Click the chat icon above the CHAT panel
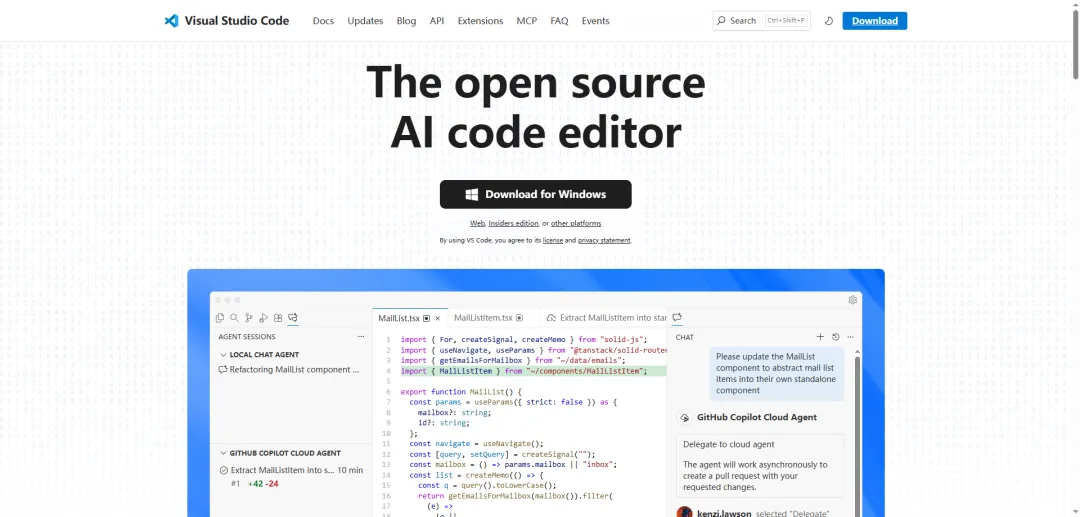 pos(677,317)
